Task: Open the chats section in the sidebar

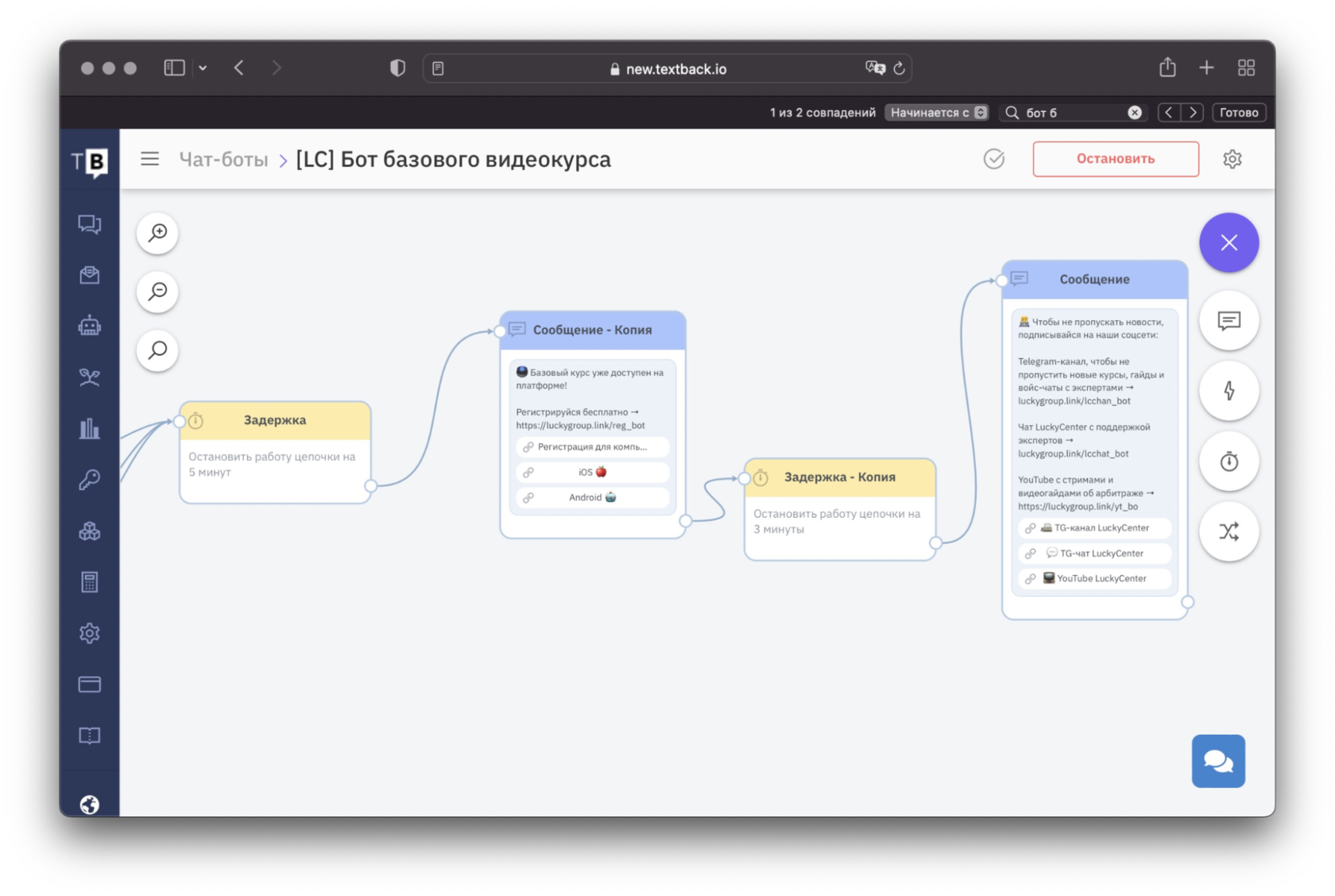Action: coord(90,224)
